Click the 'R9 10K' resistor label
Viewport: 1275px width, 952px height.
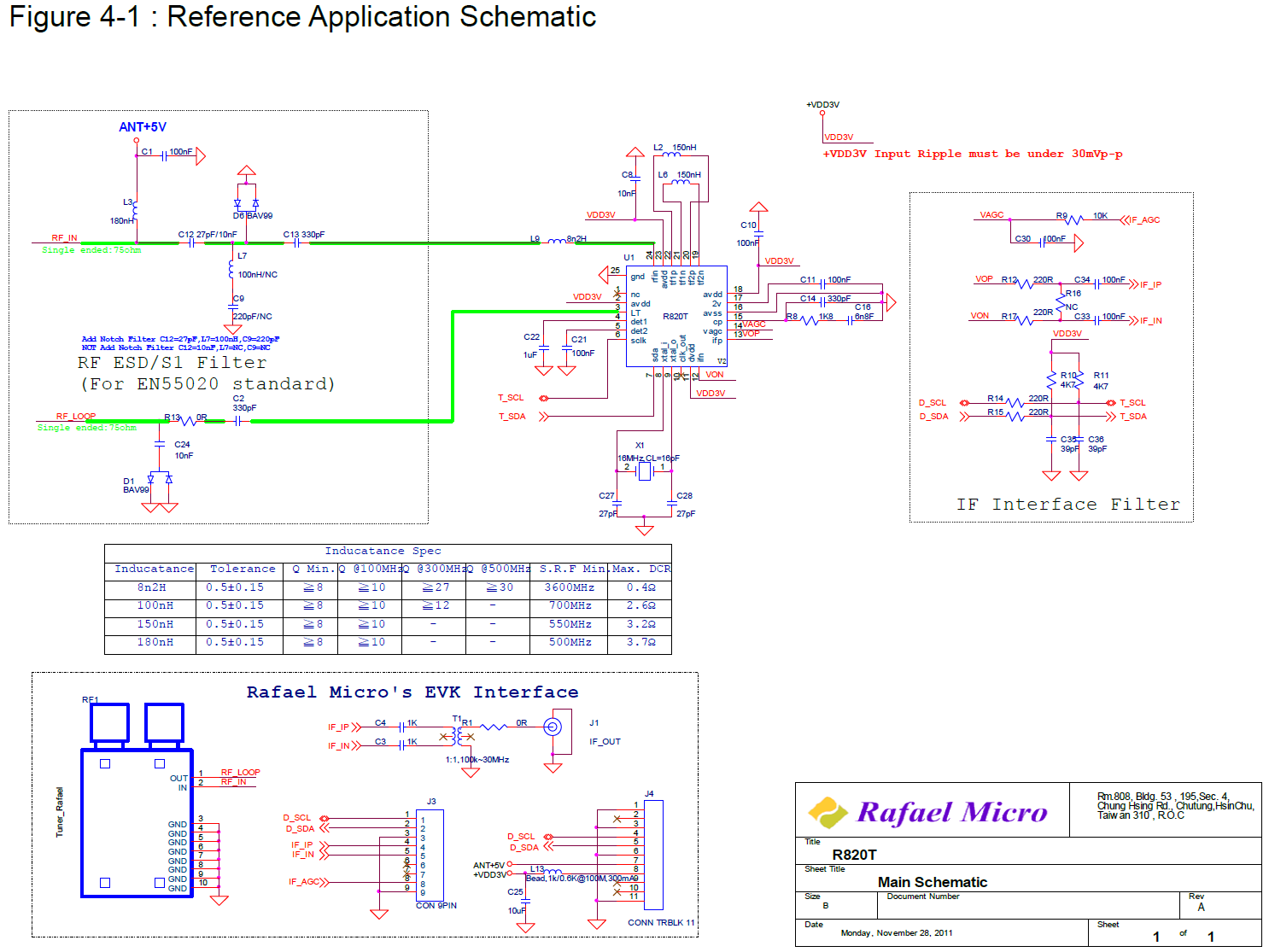pyautogui.click(x=1082, y=216)
